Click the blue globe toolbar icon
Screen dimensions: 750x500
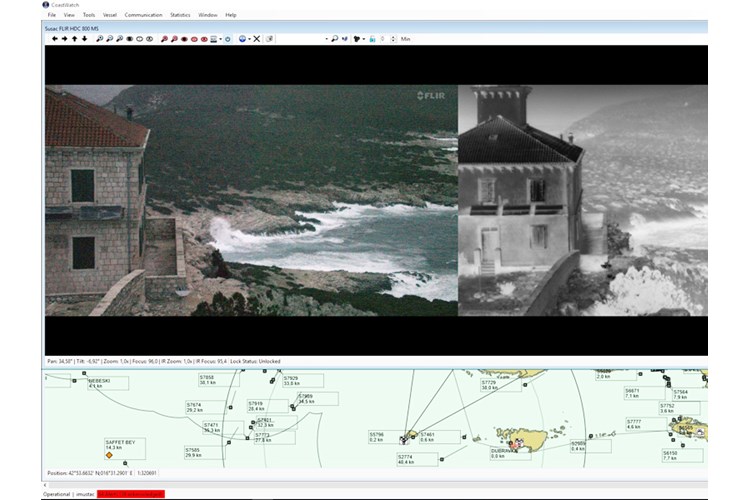click(243, 39)
